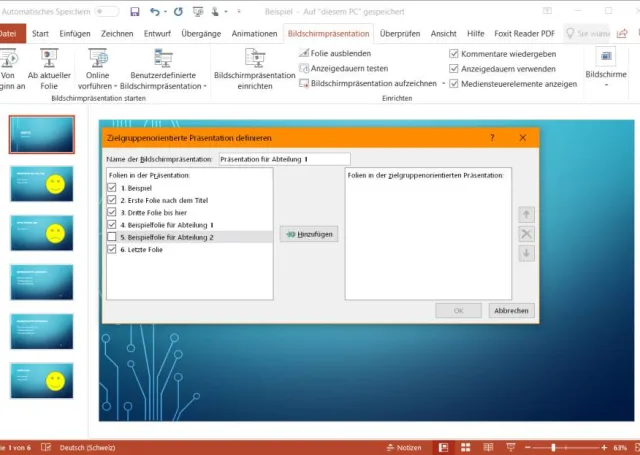Image resolution: width=640 pixels, height=455 pixels.
Task: Click the start-from-beginning slideshow icon in title bar
Action: coord(198,11)
